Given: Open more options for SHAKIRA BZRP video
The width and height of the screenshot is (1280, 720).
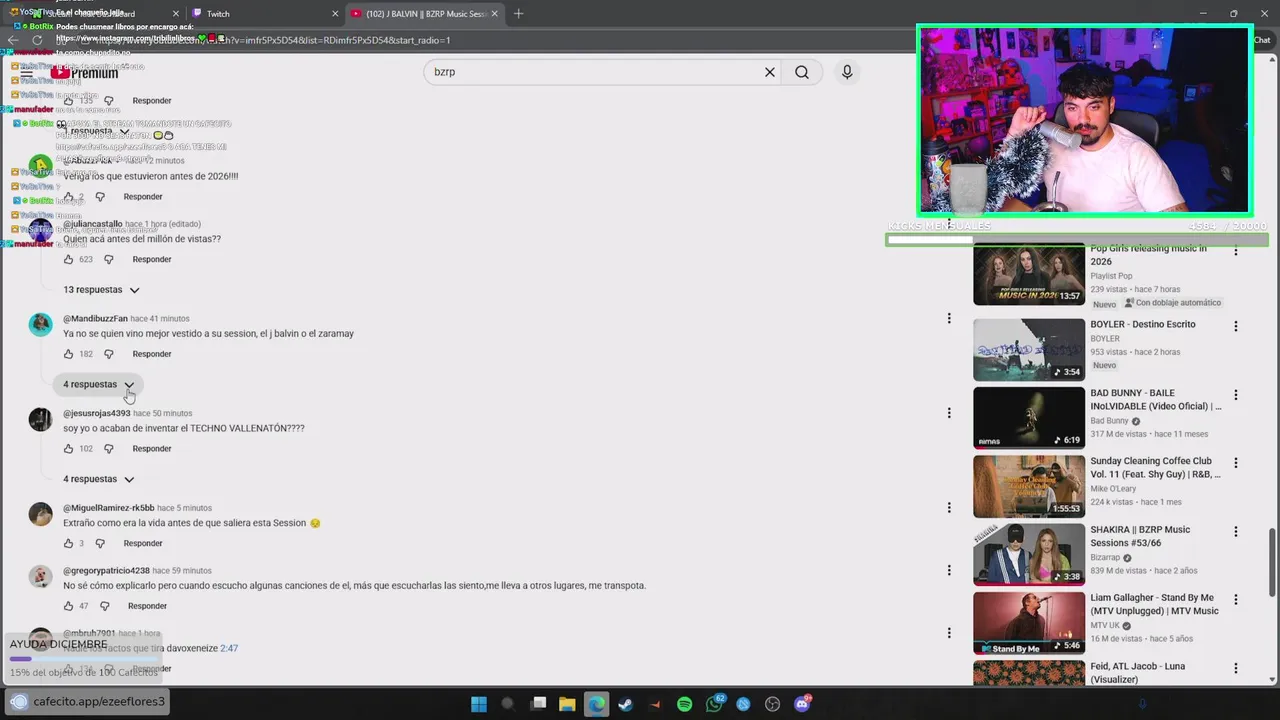Looking at the screenshot, I should coord(1235,532).
